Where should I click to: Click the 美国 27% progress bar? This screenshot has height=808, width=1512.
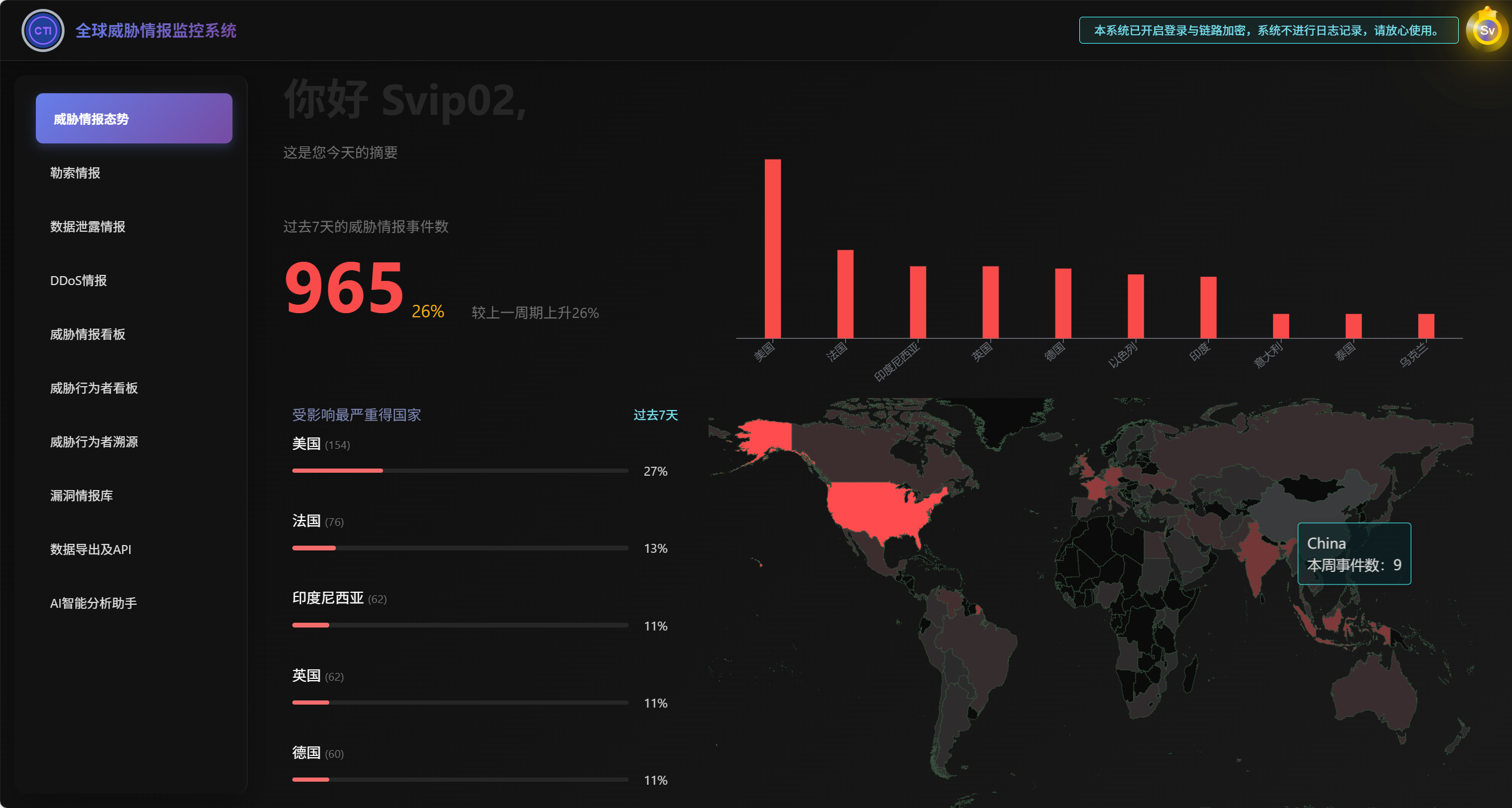tap(460, 471)
